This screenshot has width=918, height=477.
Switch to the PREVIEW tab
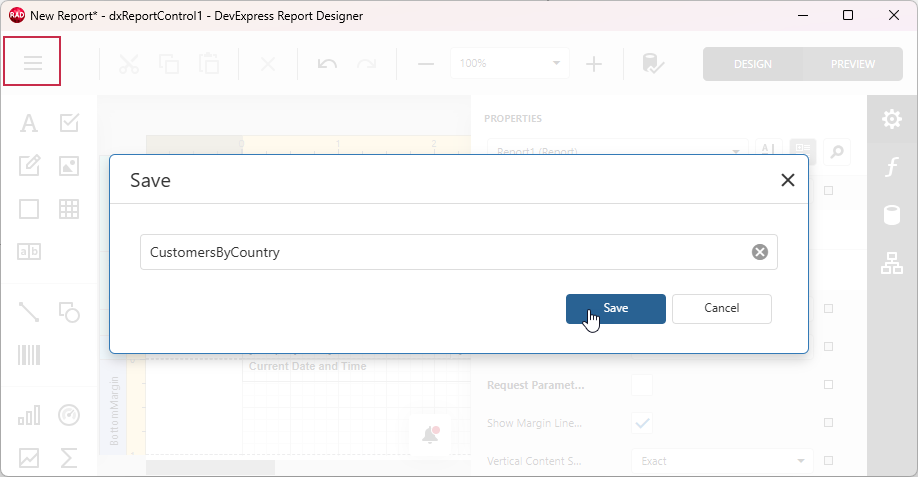(852, 64)
